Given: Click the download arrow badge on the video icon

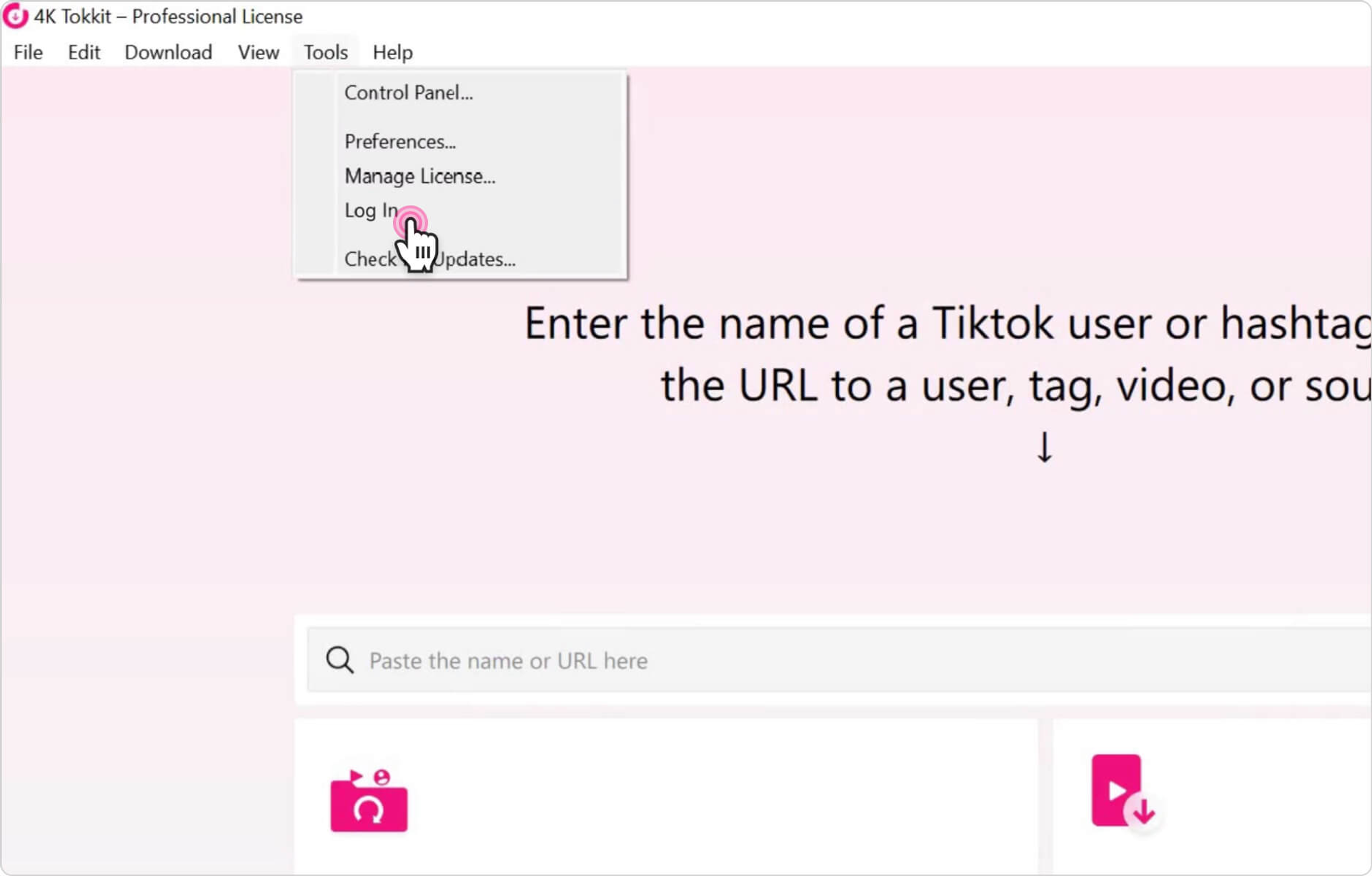Looking at the screenshot, I should pyautogui.click(x=1143, y=814).
